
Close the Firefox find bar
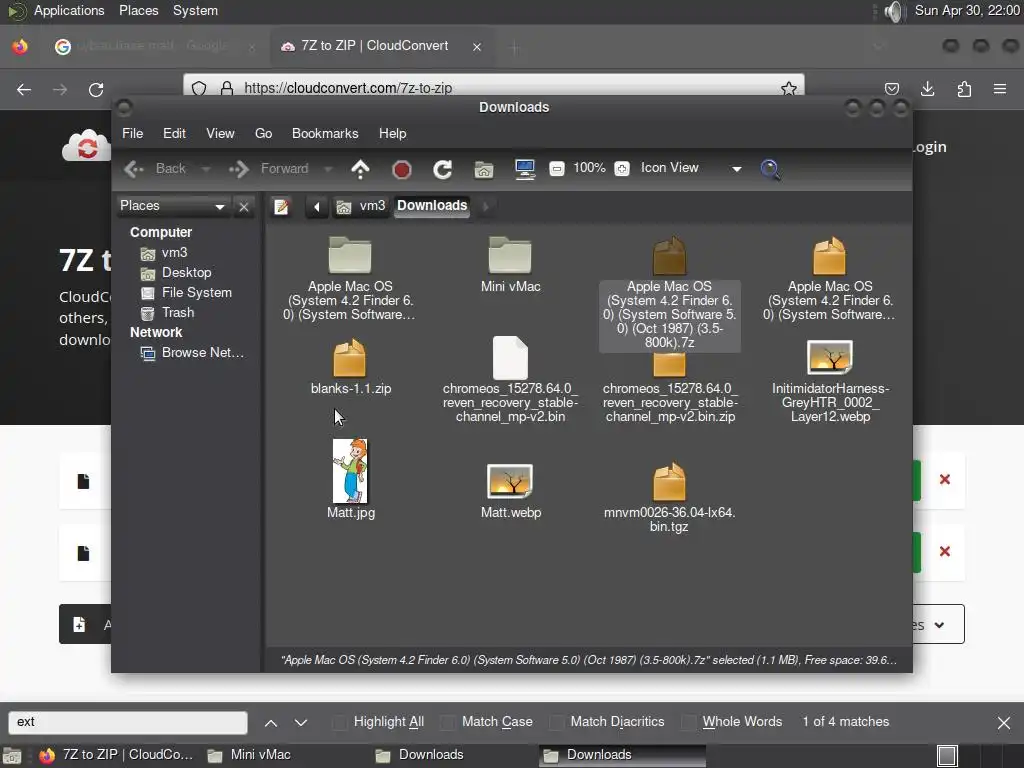click(x=1004, y=723)
